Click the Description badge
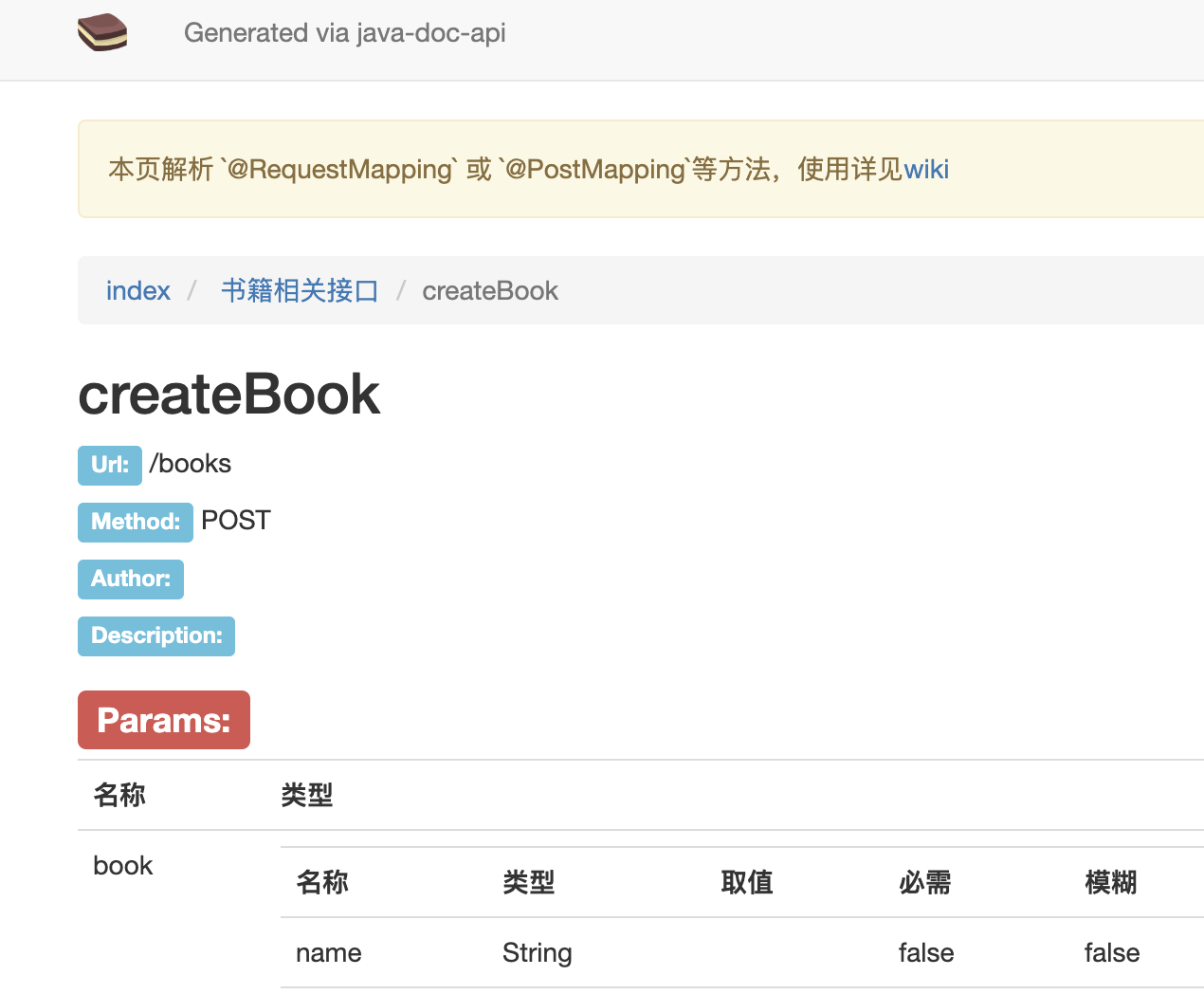1204x994 pixels. pyautogui.click(x=155, y=635)
